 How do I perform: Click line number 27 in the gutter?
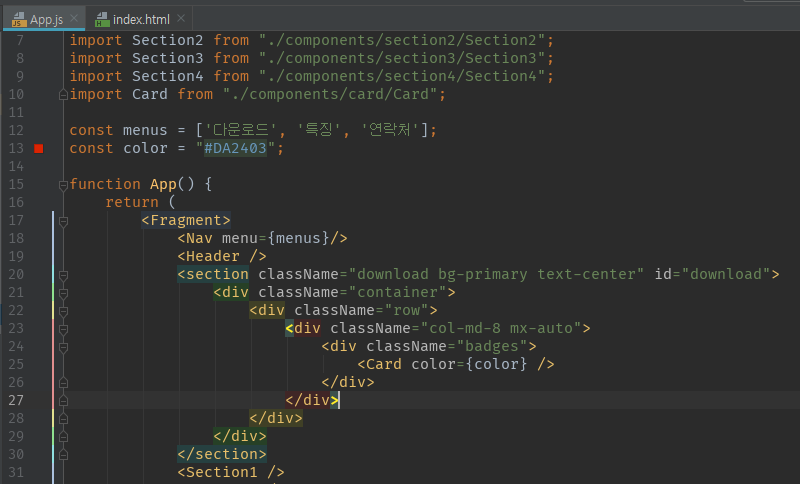[x=16, y=400]
